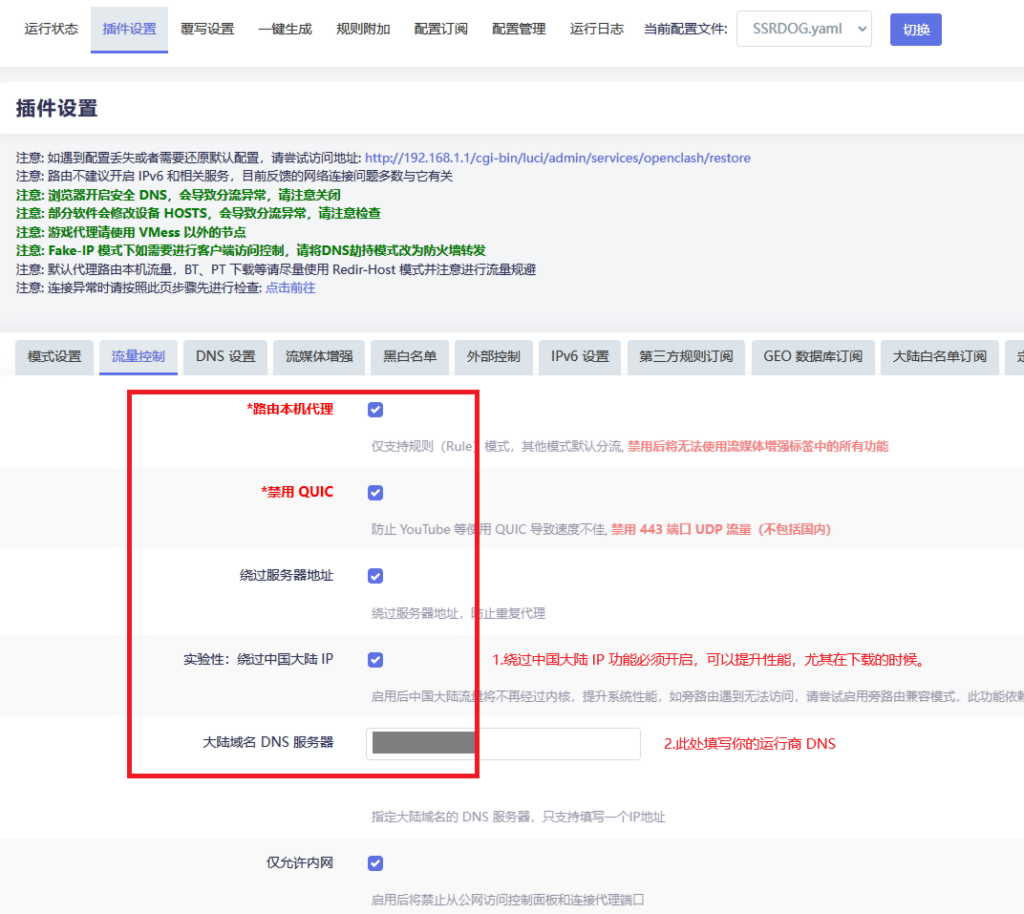The height and width of the screenshot is (914, 1024).
Task: Open the openclash restore URL link
Action: click(557, 158)
